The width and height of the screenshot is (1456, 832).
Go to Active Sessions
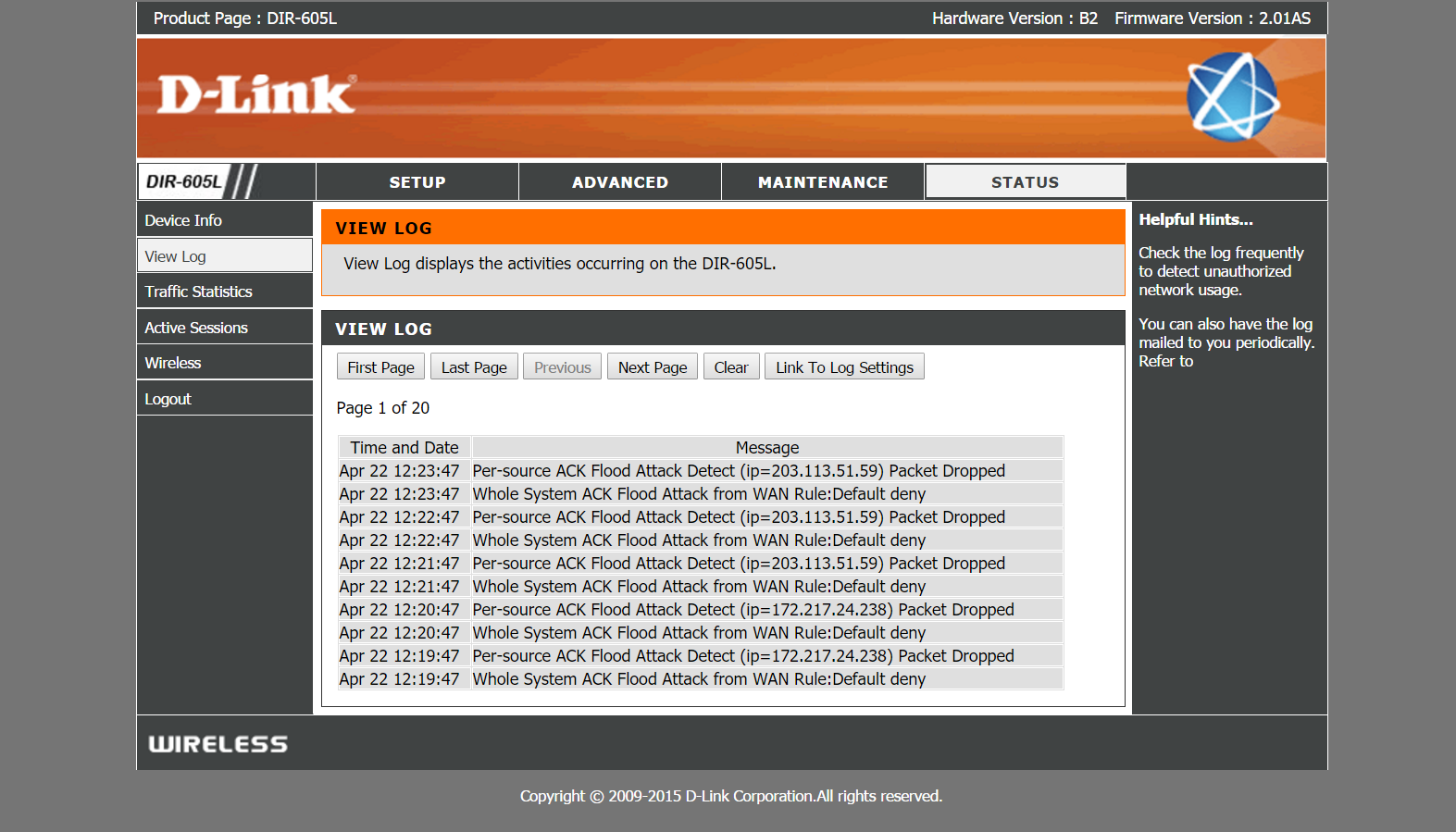225,328
